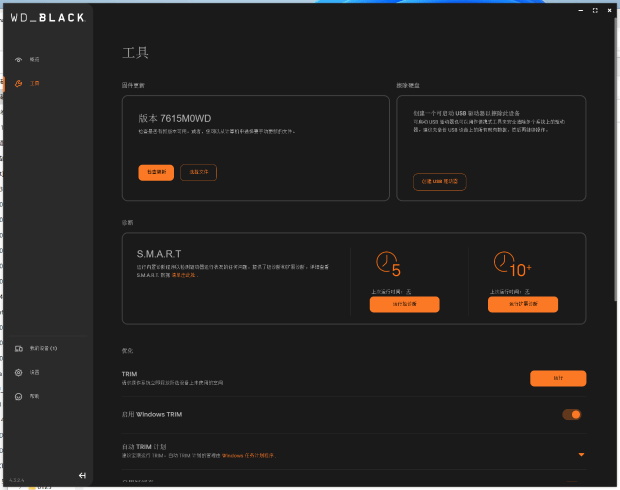This screenshot has width=620, height=490.
Task: Click the 检查更新 firmware button
Action: pos(156,172)
